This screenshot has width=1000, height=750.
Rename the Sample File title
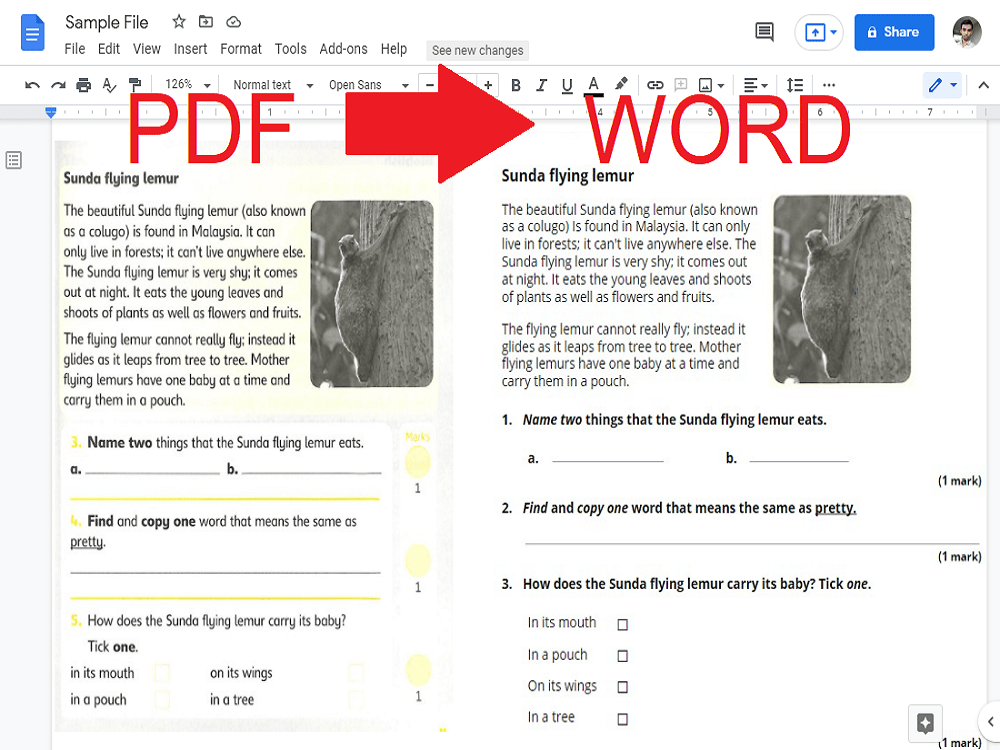(x=107, y=22)
